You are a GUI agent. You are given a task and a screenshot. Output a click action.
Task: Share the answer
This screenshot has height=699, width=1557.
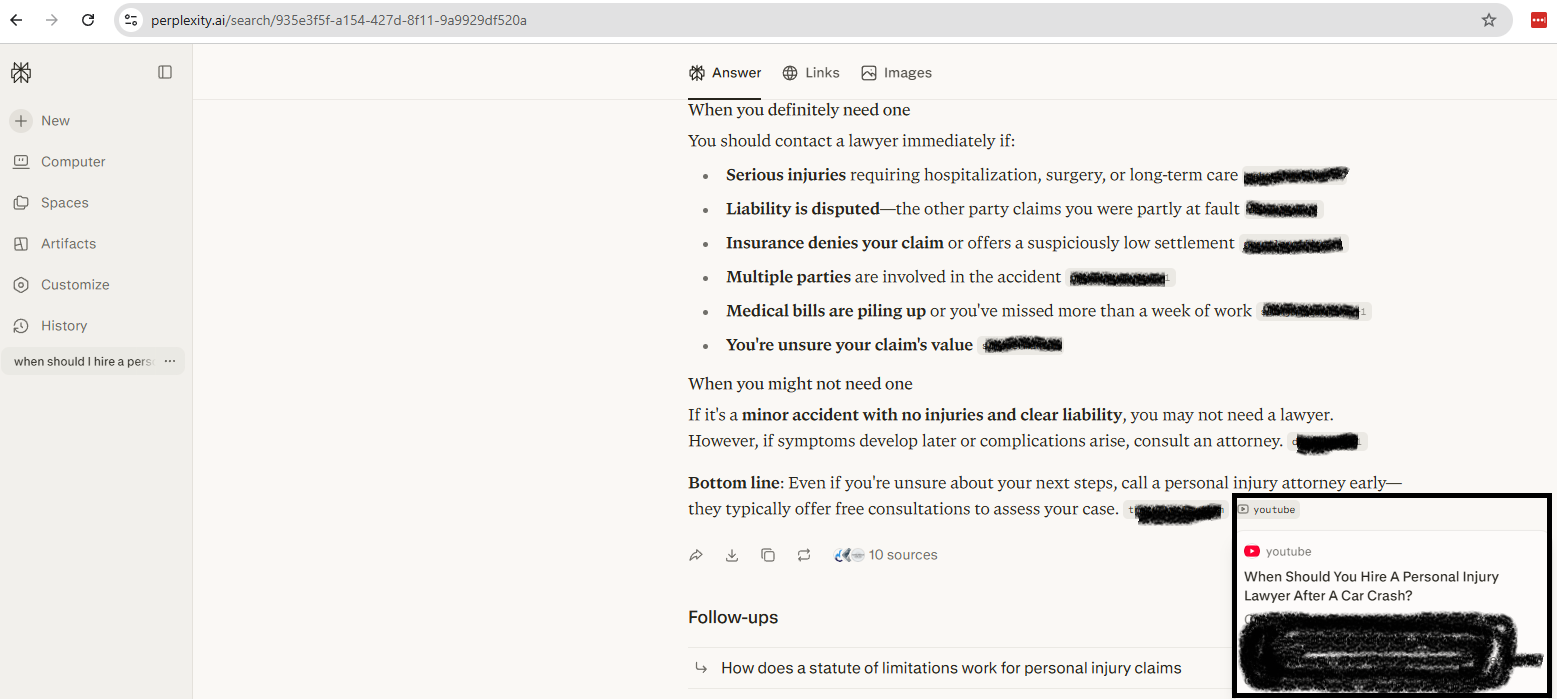696,555
